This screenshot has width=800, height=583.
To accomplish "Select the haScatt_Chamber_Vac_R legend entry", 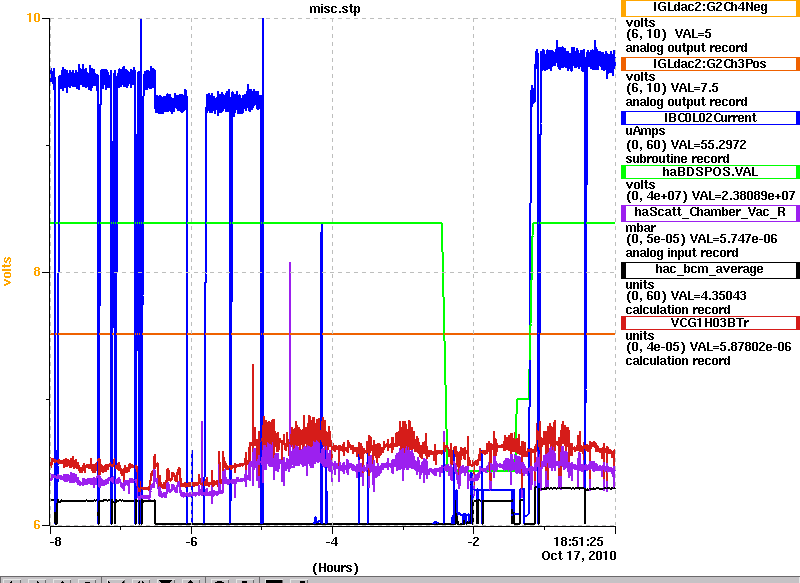I will 710,212.
